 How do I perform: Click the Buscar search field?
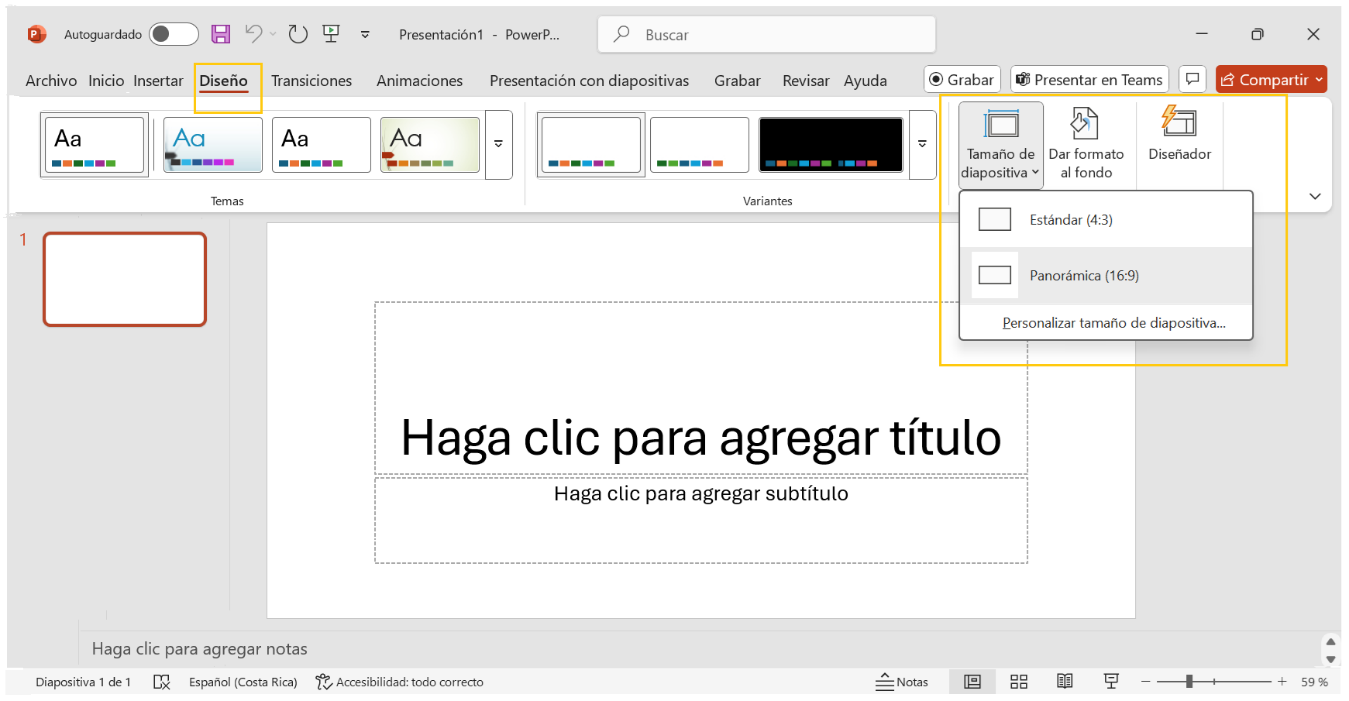click(x=780, y=35)
